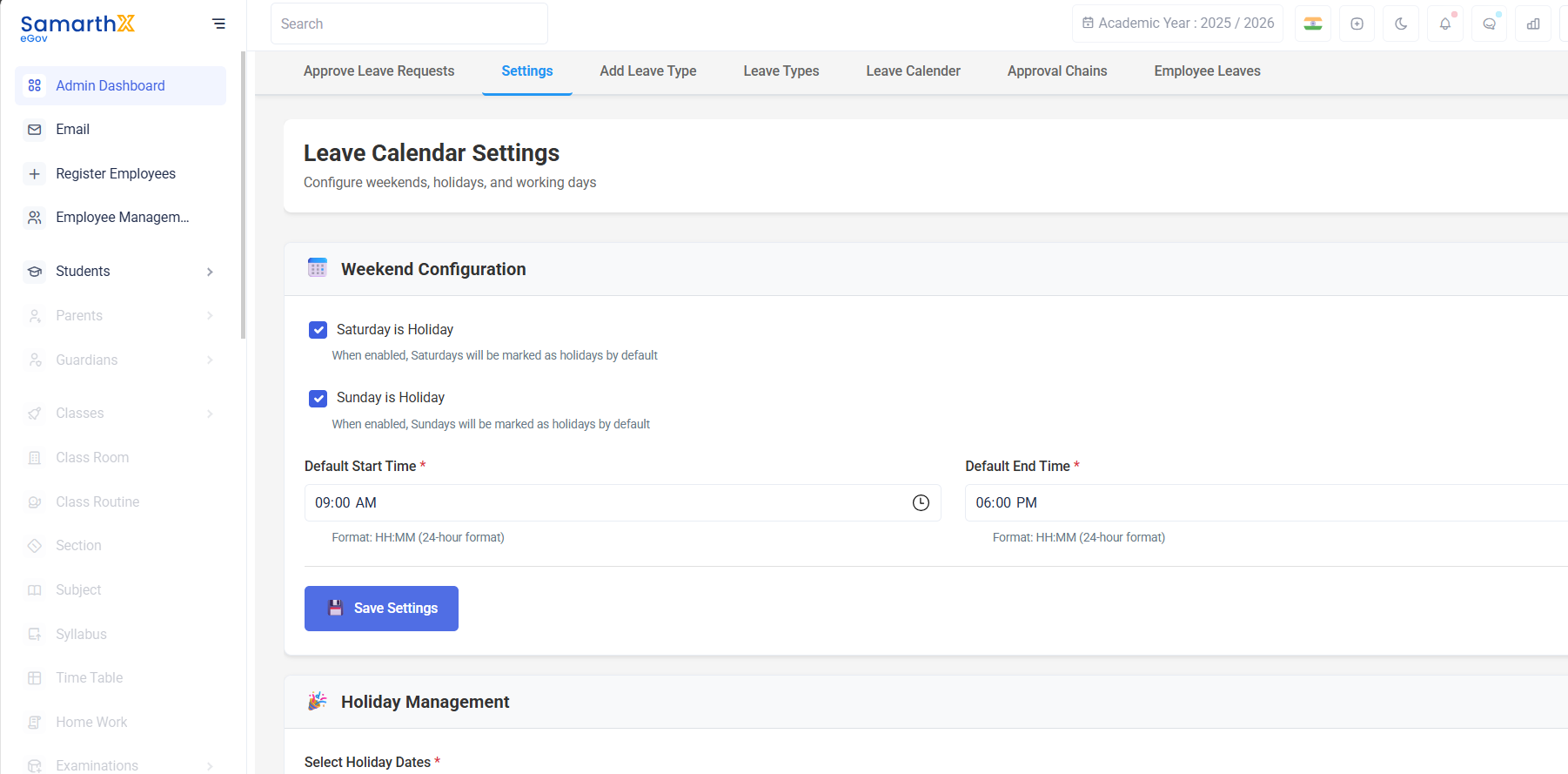Expand the Parents sidebar chevron

(210, 315)
